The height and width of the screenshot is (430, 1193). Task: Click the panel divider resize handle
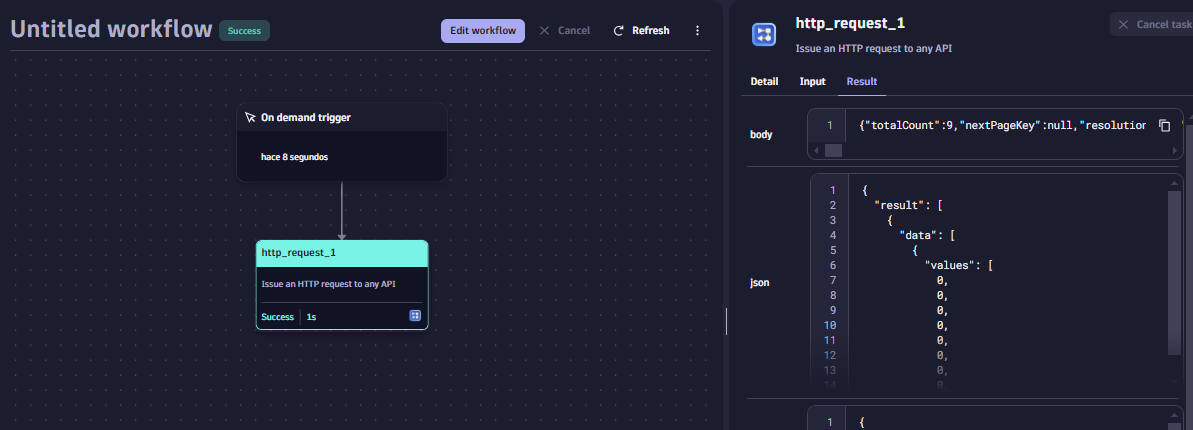click(726, 320)
